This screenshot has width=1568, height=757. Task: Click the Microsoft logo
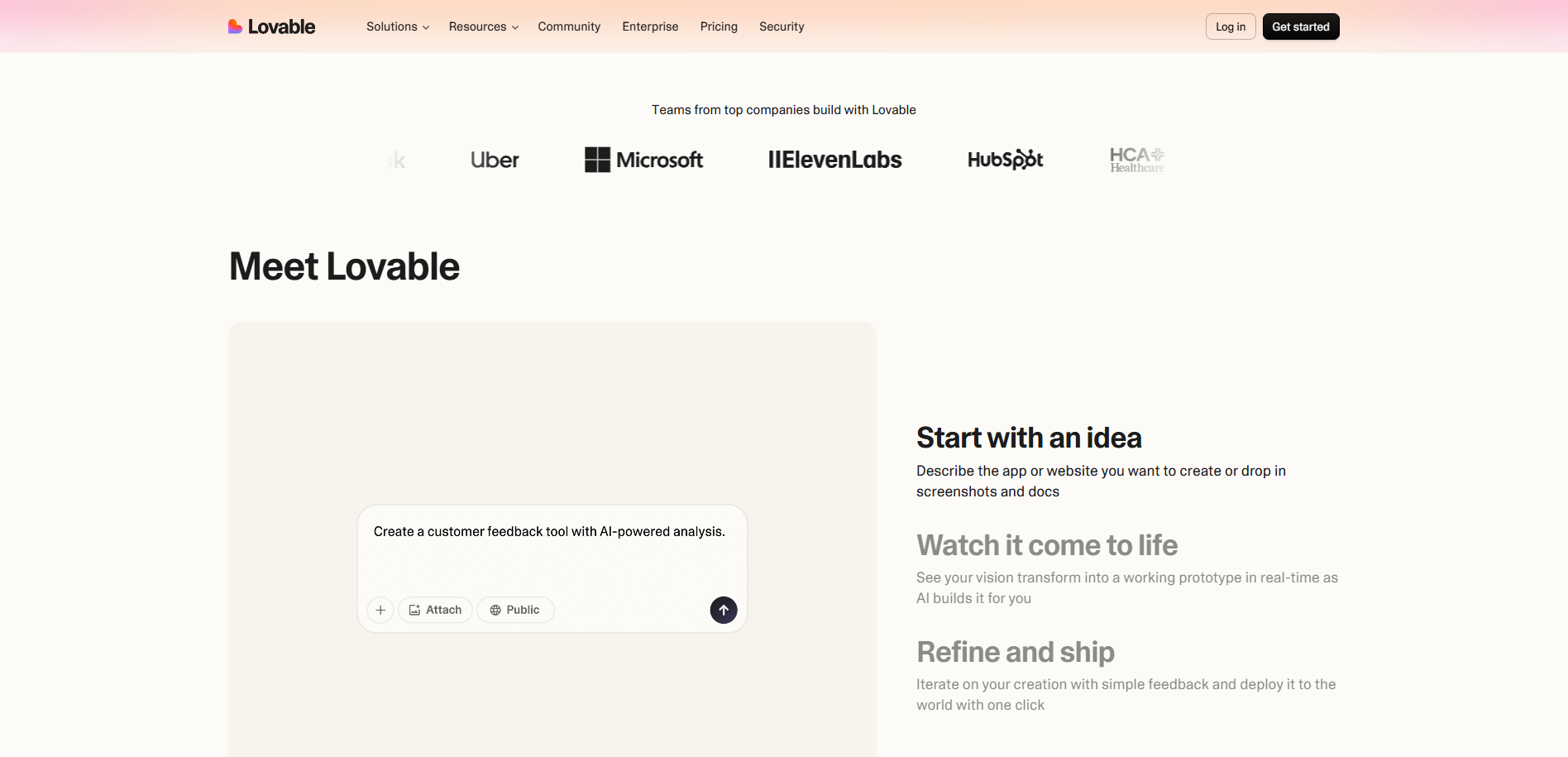[643, 160]
